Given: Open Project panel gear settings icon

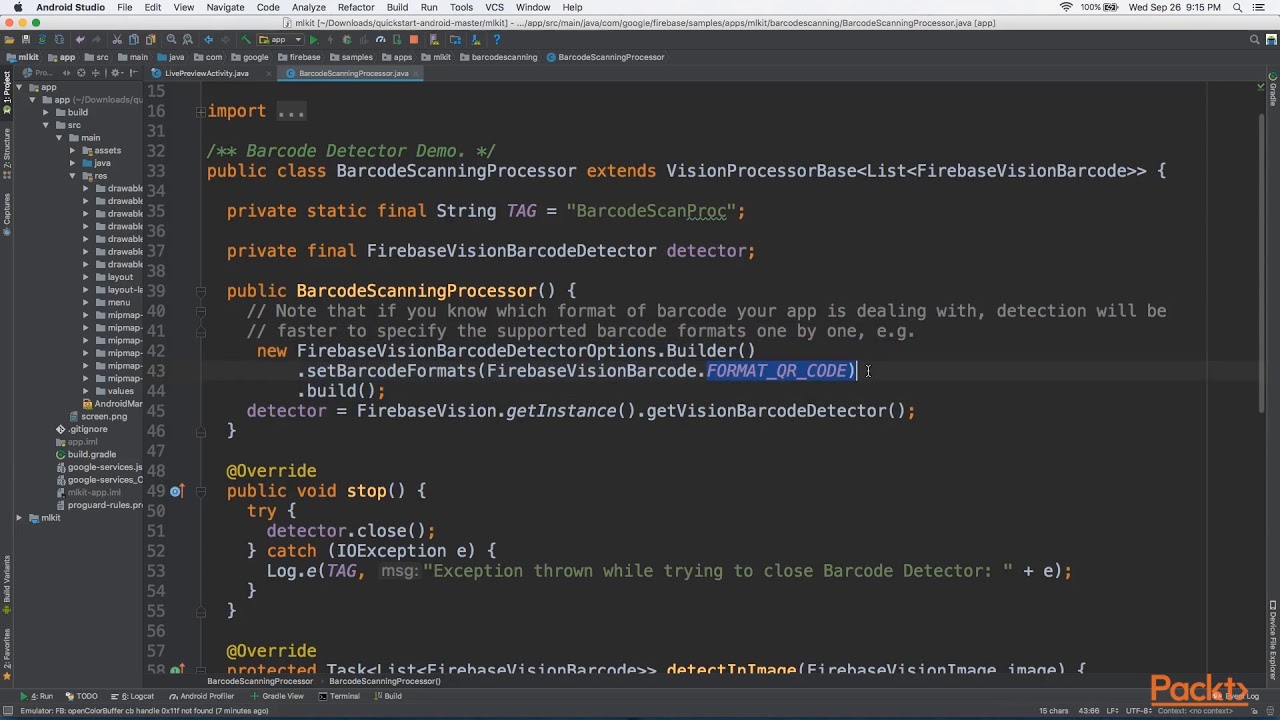Looking at the screenshot, I should point(115,73).
